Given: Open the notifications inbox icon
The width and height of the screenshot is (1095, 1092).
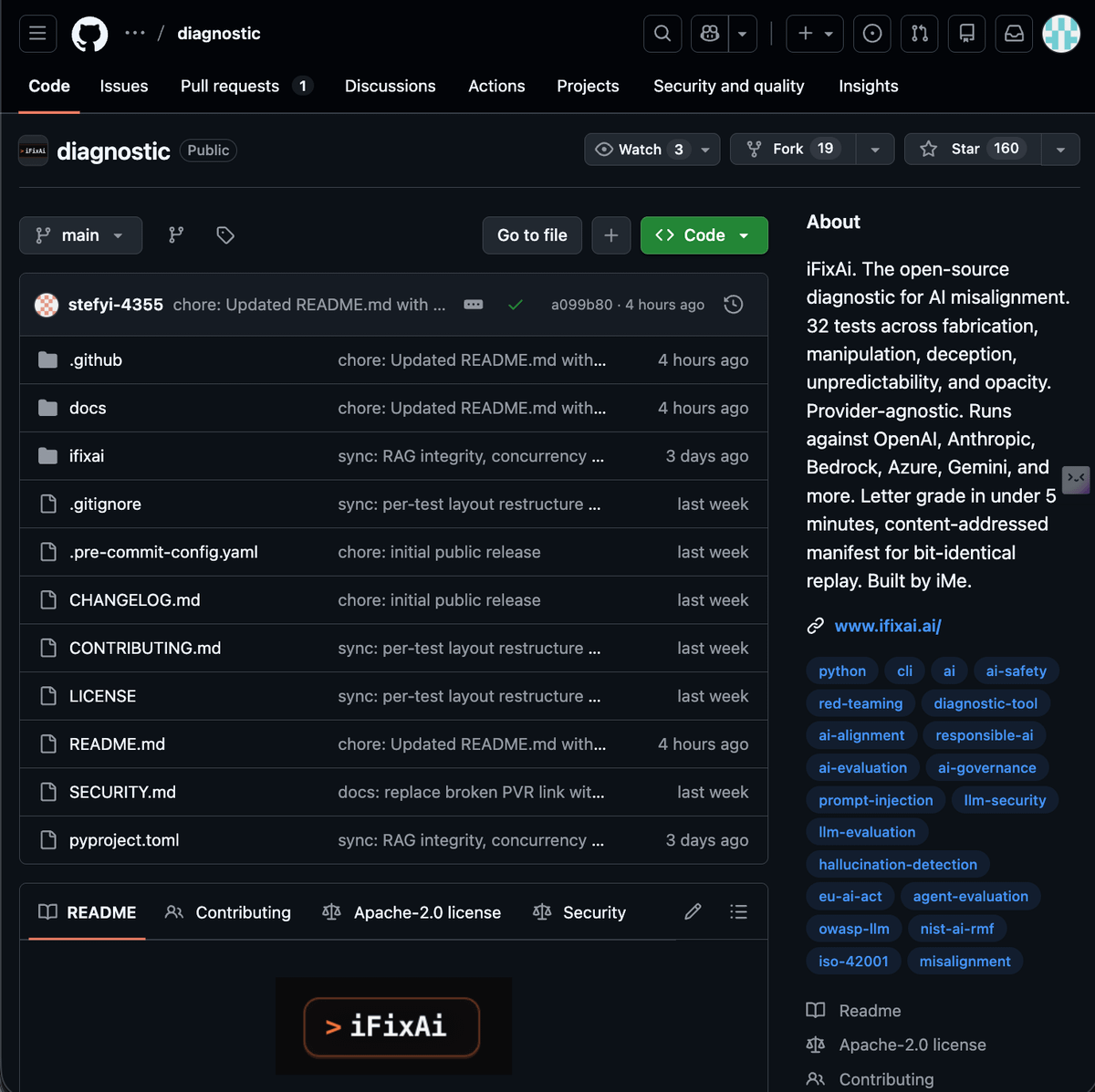Looking at the screenshot, I should pyautogui.click(x=1014, y=34).
